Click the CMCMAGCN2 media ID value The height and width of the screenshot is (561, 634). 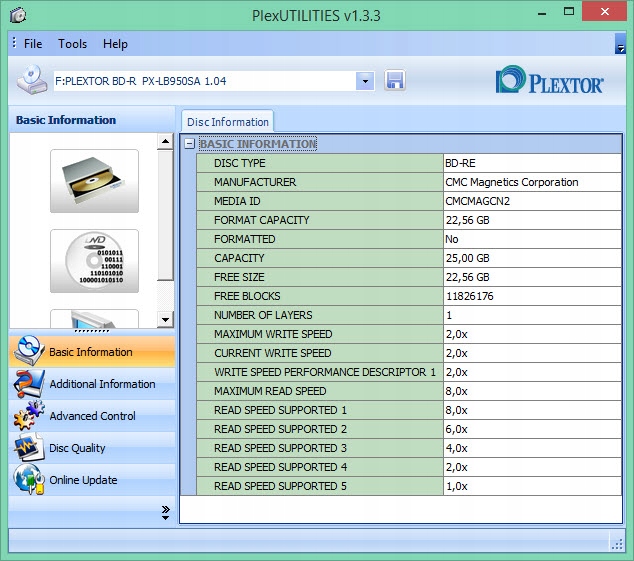point(533,201)
